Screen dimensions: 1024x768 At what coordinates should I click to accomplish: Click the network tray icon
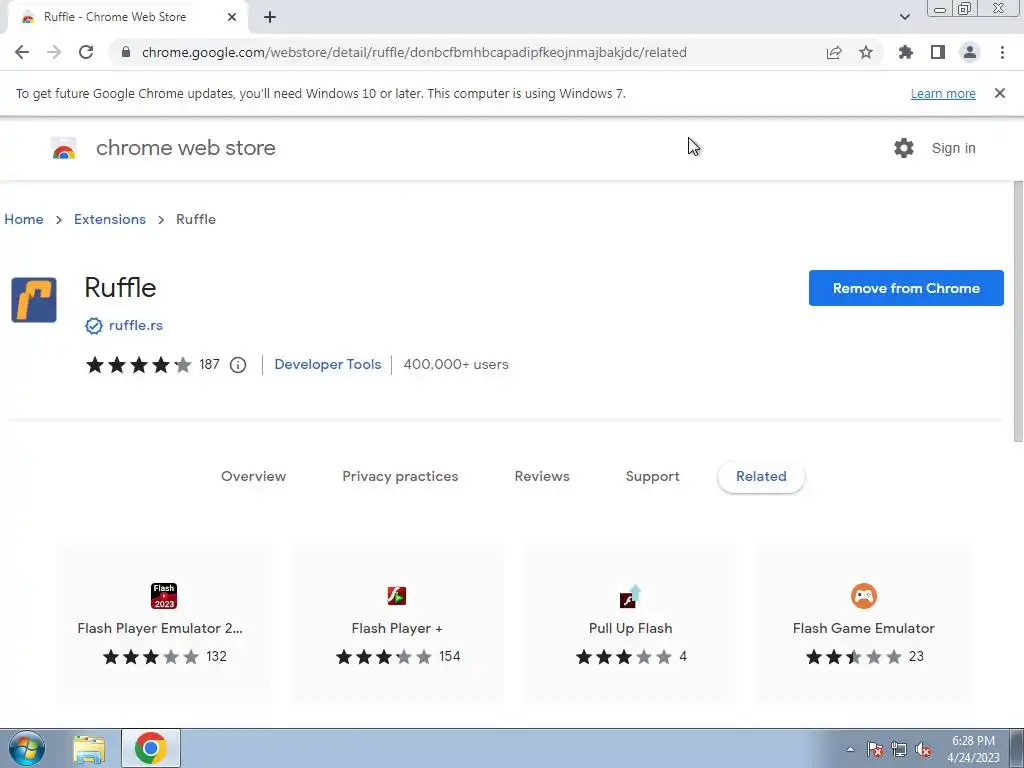[899, 749]
